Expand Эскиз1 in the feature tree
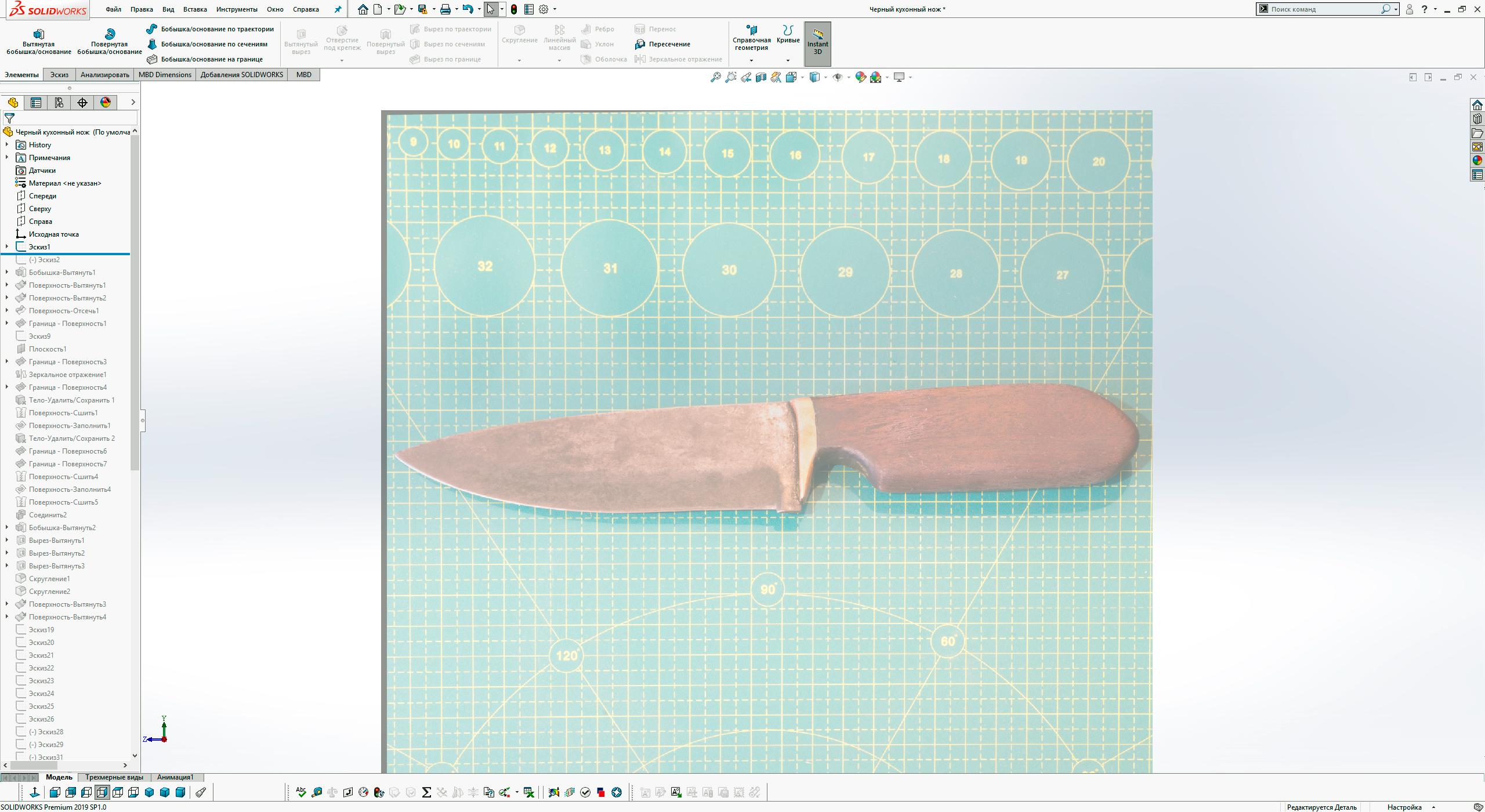 (6, 246)
